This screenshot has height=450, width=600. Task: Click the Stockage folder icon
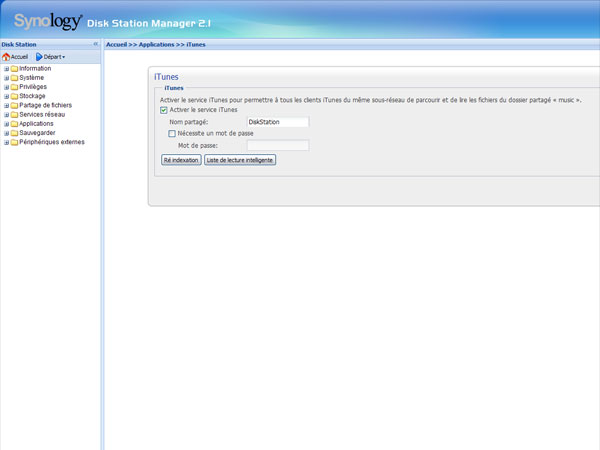[15, 96]
